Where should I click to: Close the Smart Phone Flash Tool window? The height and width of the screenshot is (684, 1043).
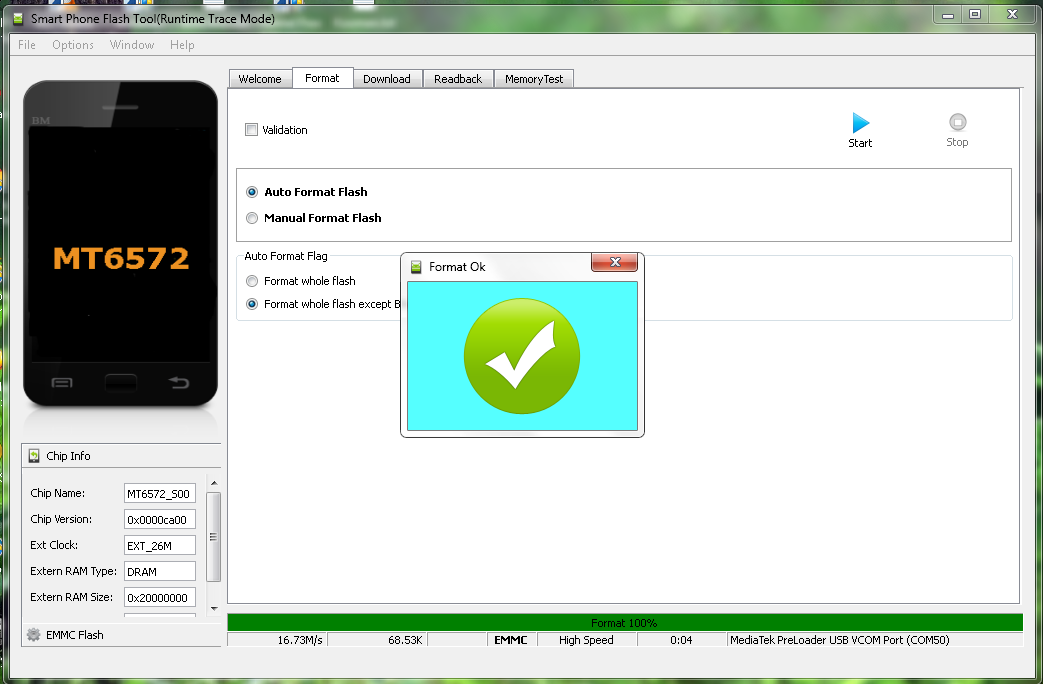1012,14
